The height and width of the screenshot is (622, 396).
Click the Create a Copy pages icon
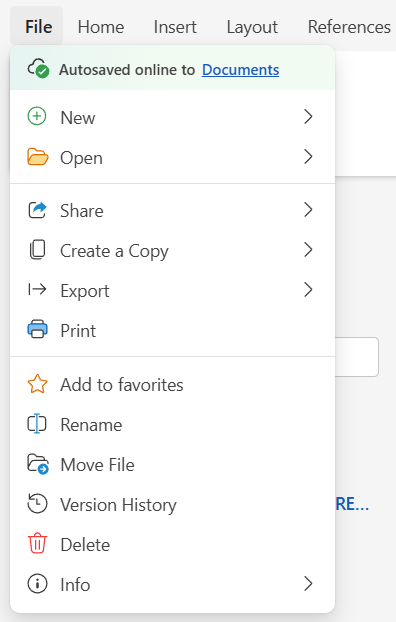point(37,250)
